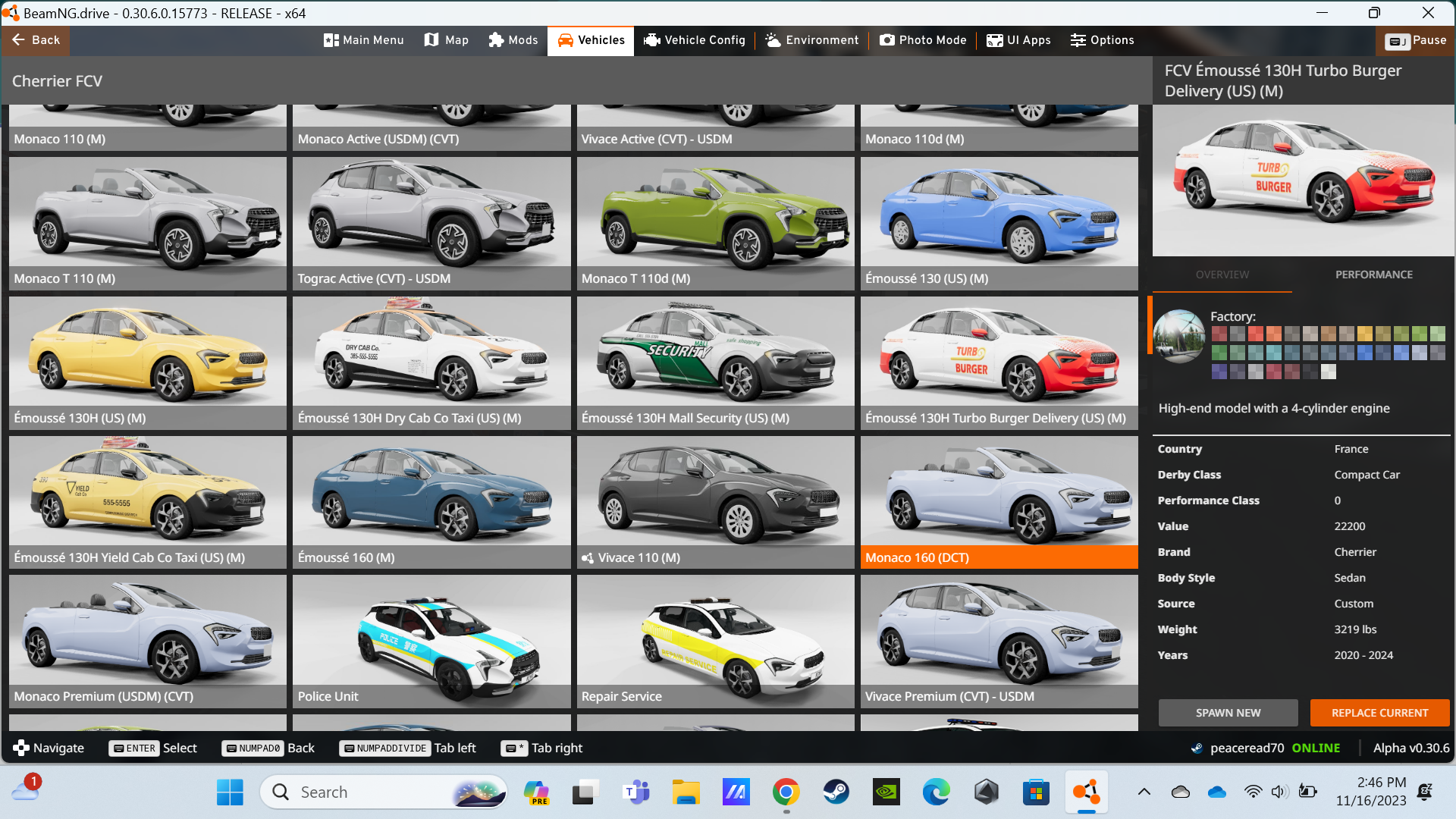Switch to the Overview tab

click(1222, 275)
